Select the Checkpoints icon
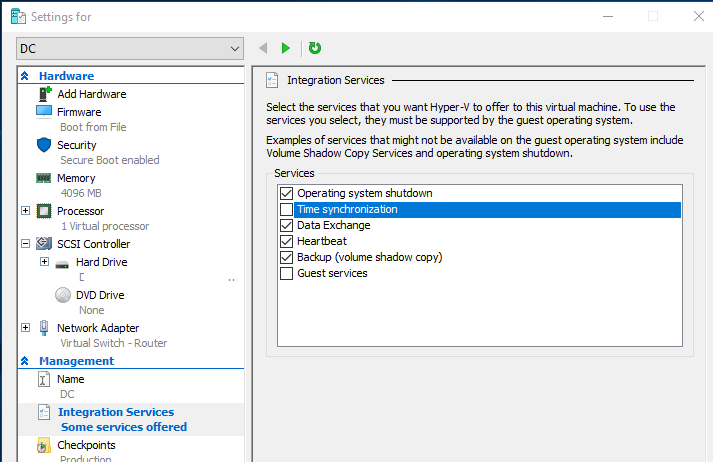The width and height of the screenshot is (713, 462). click(44, 445)
